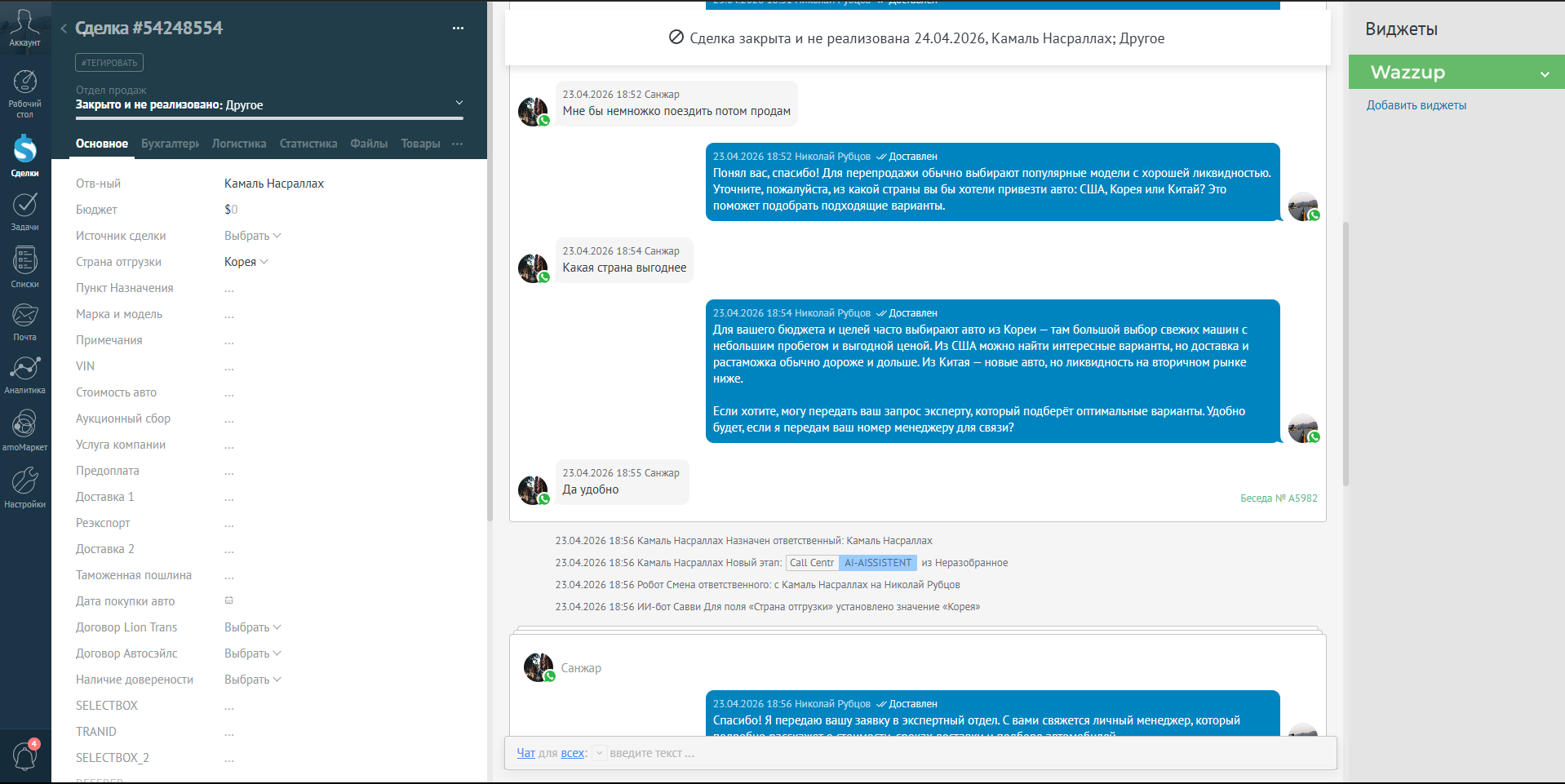Switch to the Логистика tab

click(x=239, y=144)
